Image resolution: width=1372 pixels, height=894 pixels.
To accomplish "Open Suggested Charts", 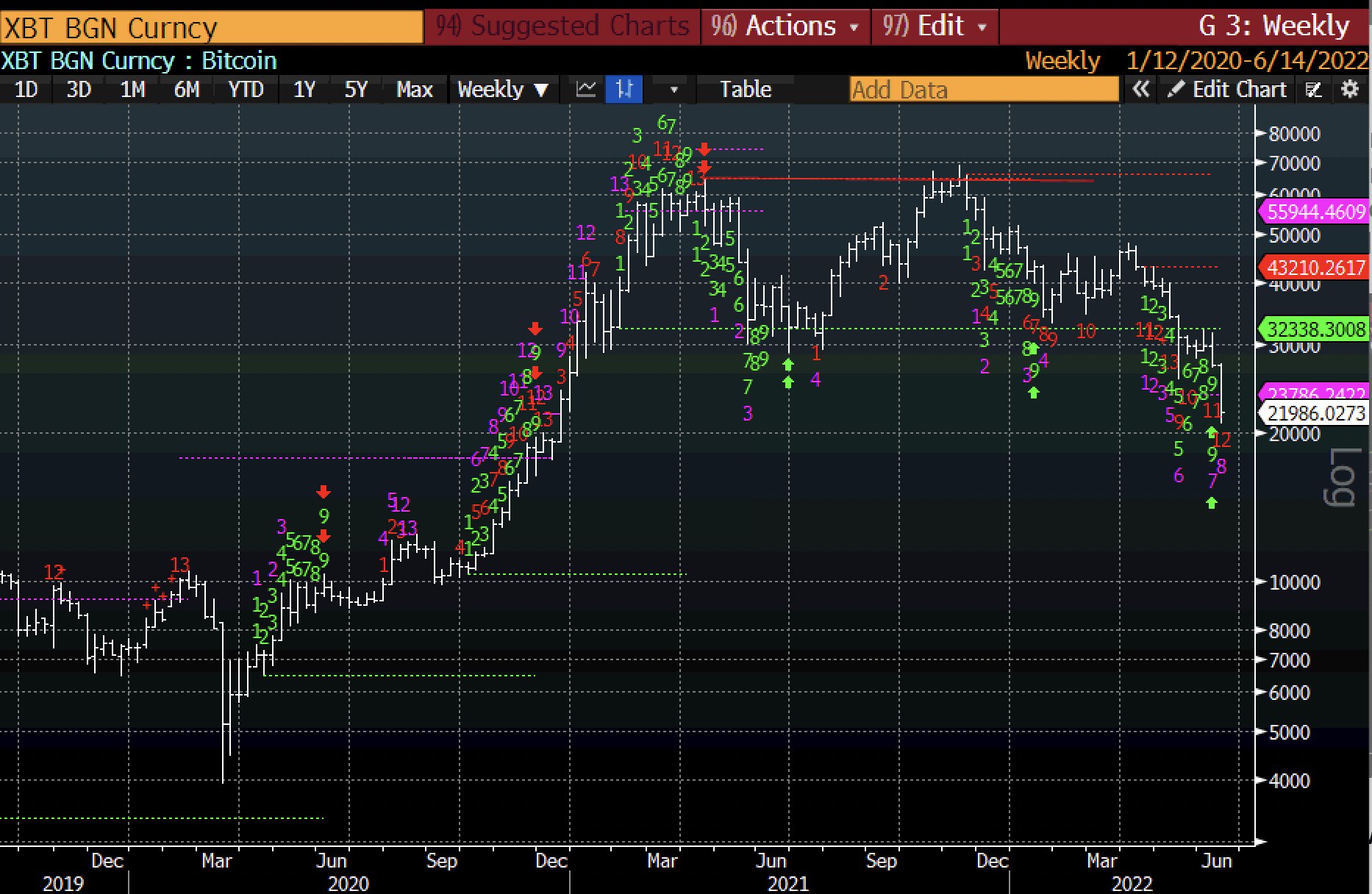I will 563,26.
